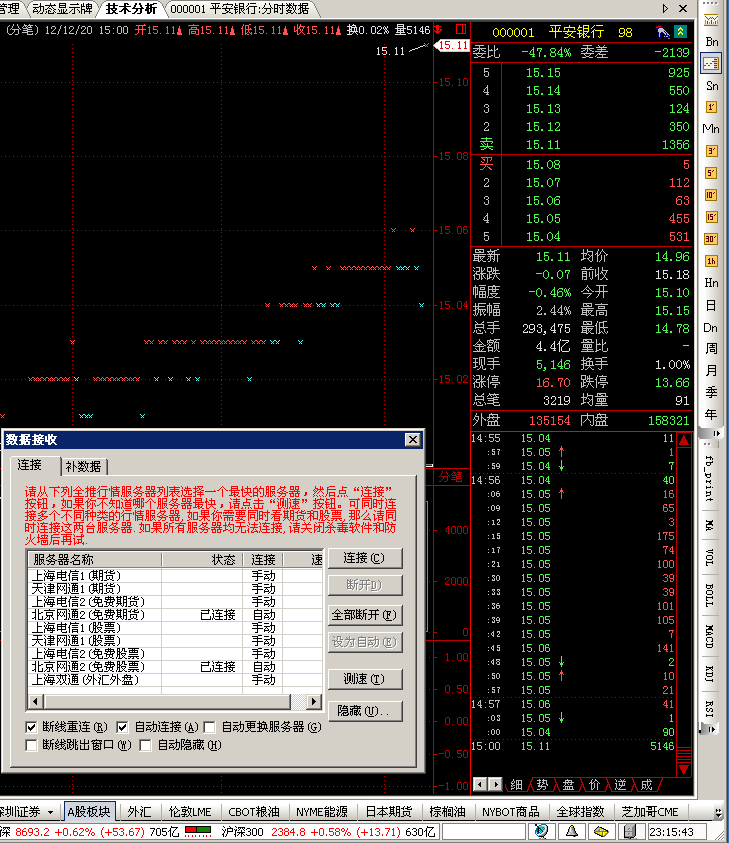Switch to the 补数据 tab

tap(84, 466)
